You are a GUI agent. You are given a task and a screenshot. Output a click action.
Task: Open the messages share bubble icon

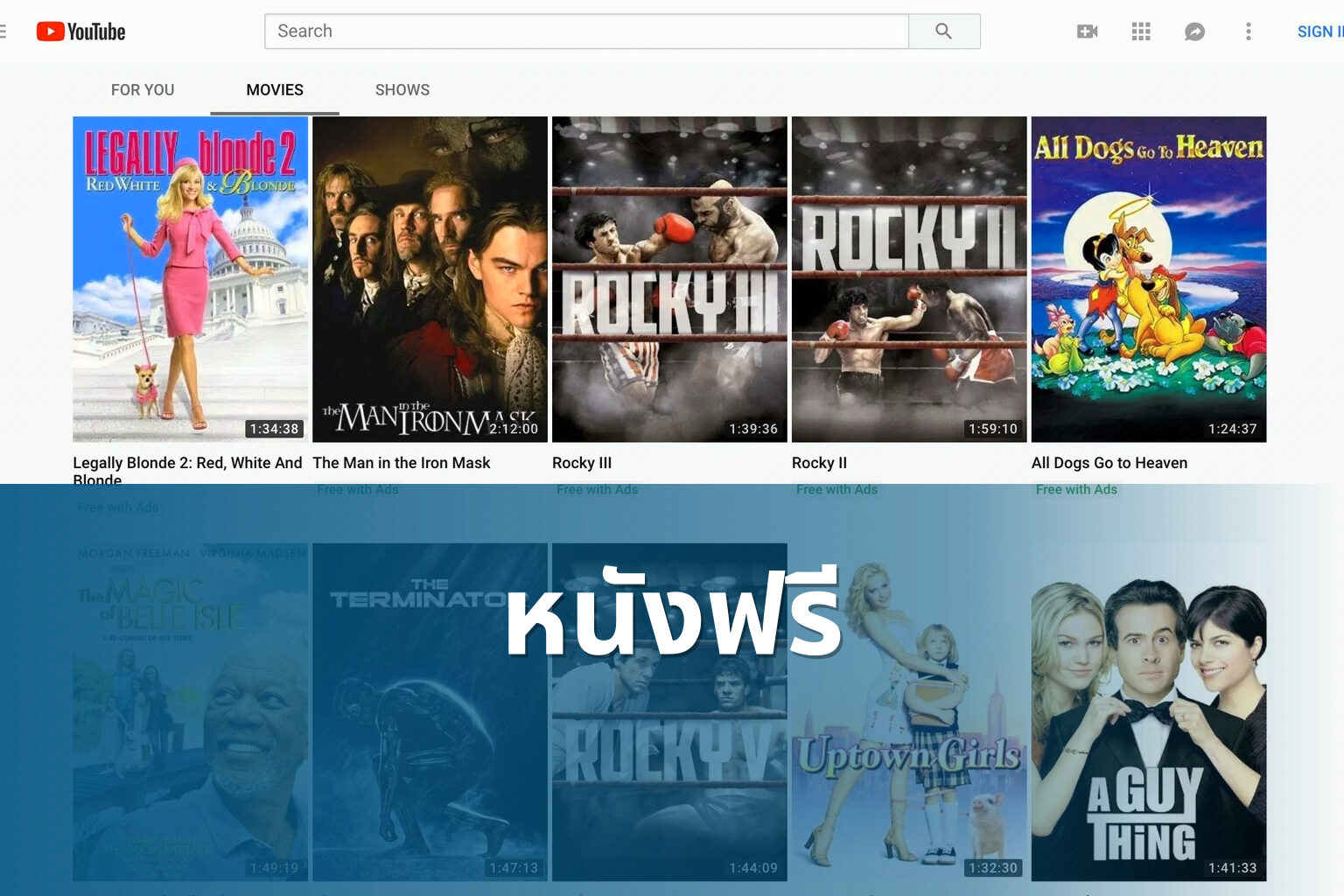[1194, 31]
